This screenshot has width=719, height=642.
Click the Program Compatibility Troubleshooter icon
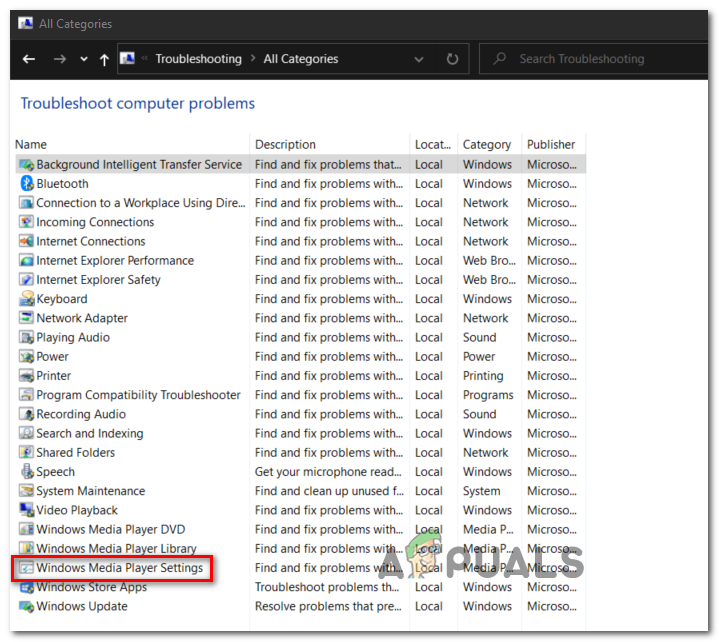(27, 395)
